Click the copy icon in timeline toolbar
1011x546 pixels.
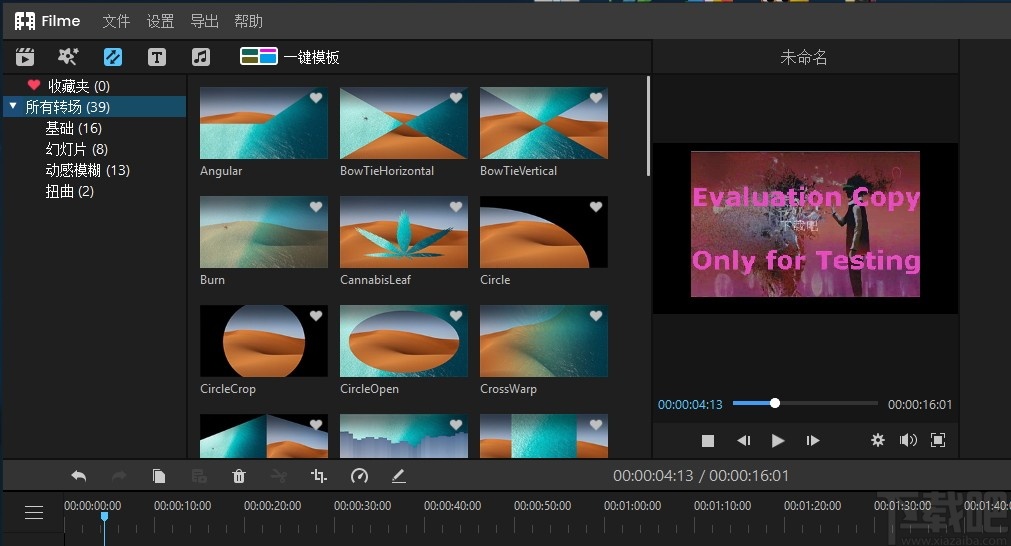pyautogui.click(x=159, y=476)
